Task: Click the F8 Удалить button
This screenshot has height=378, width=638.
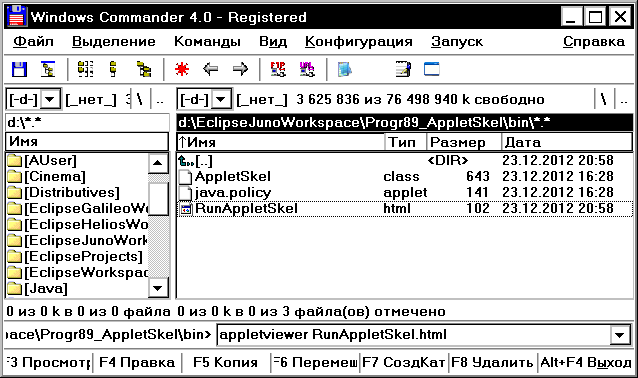Action: [x=493, y=363]
